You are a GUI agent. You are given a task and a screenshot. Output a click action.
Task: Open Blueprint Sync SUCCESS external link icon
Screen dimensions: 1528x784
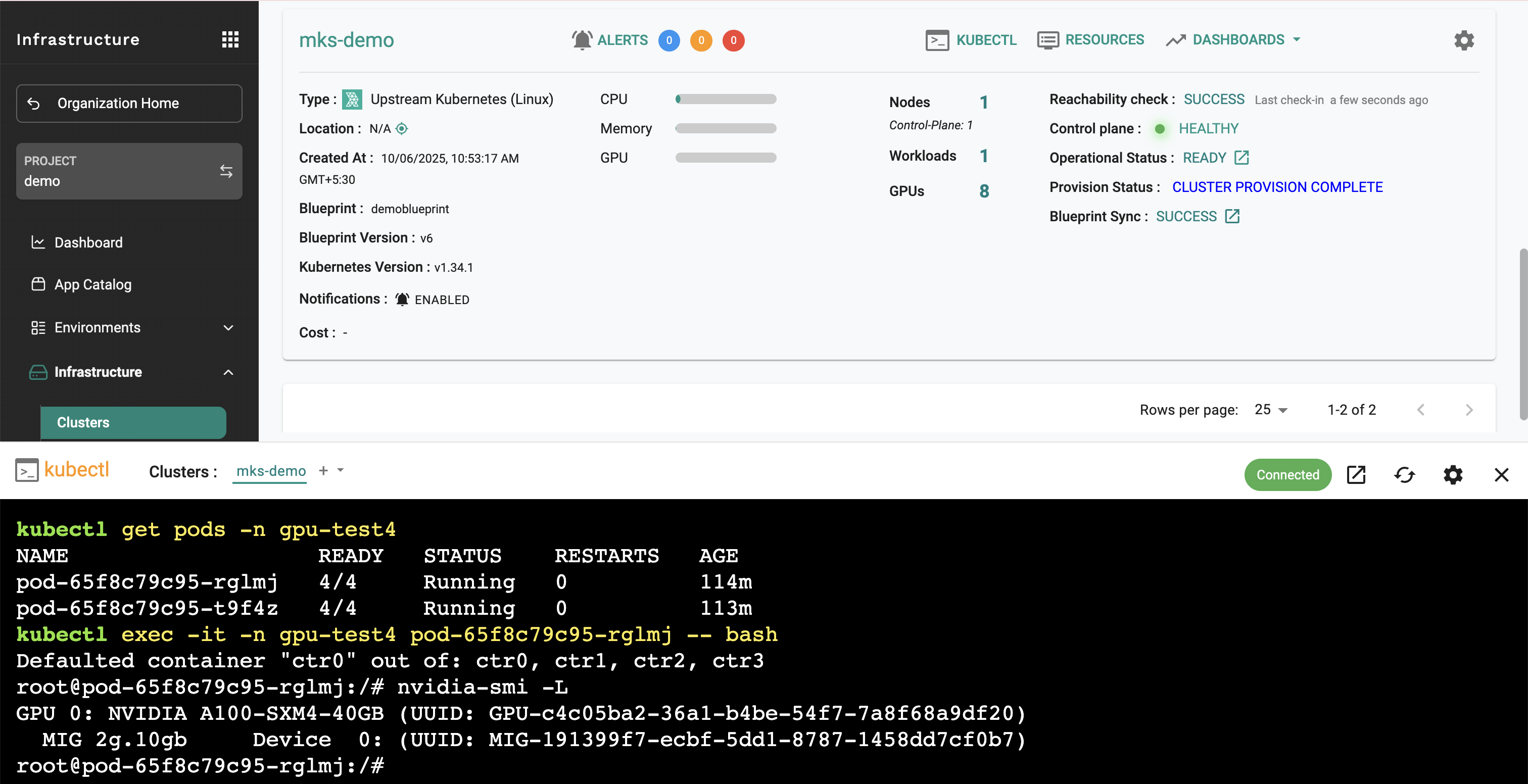point(1232,217)
